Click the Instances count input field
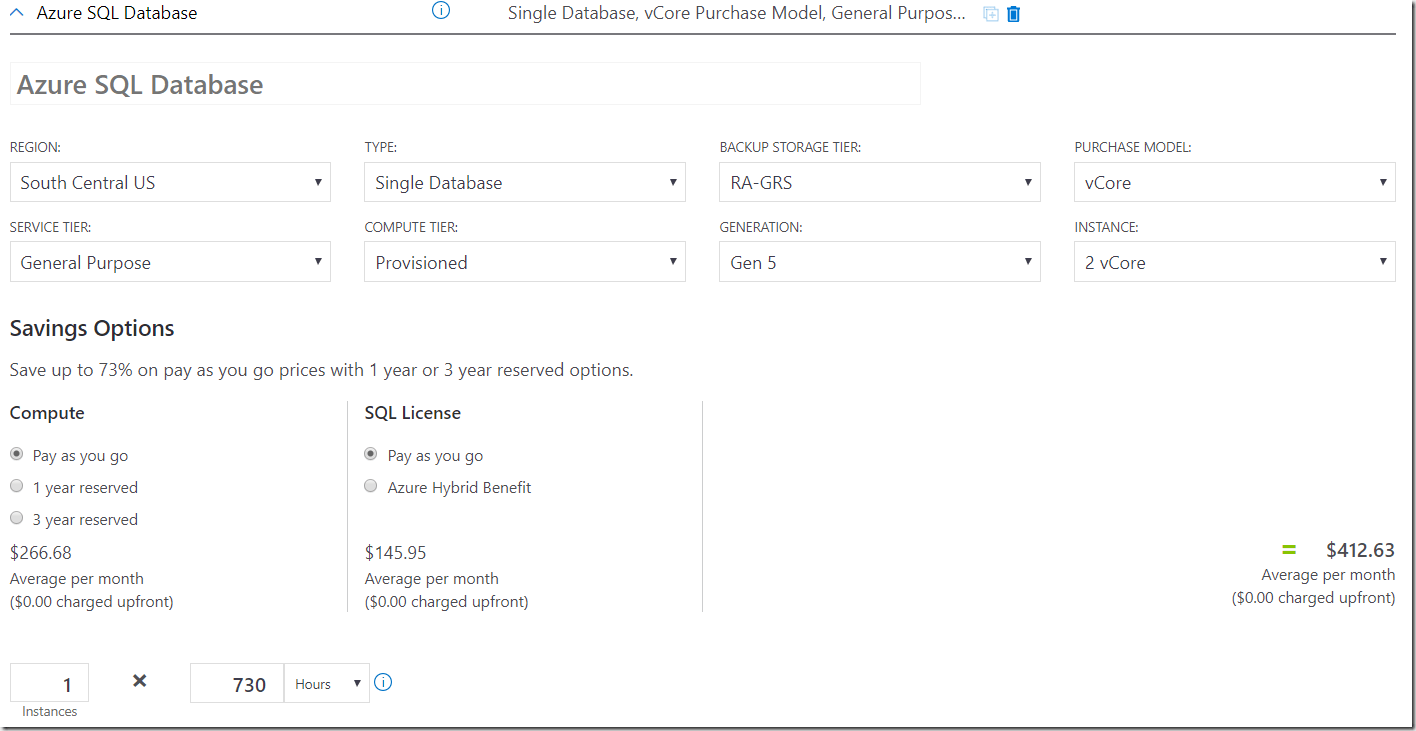Screen dimensions: 1416x731 [x=50, y=684]
